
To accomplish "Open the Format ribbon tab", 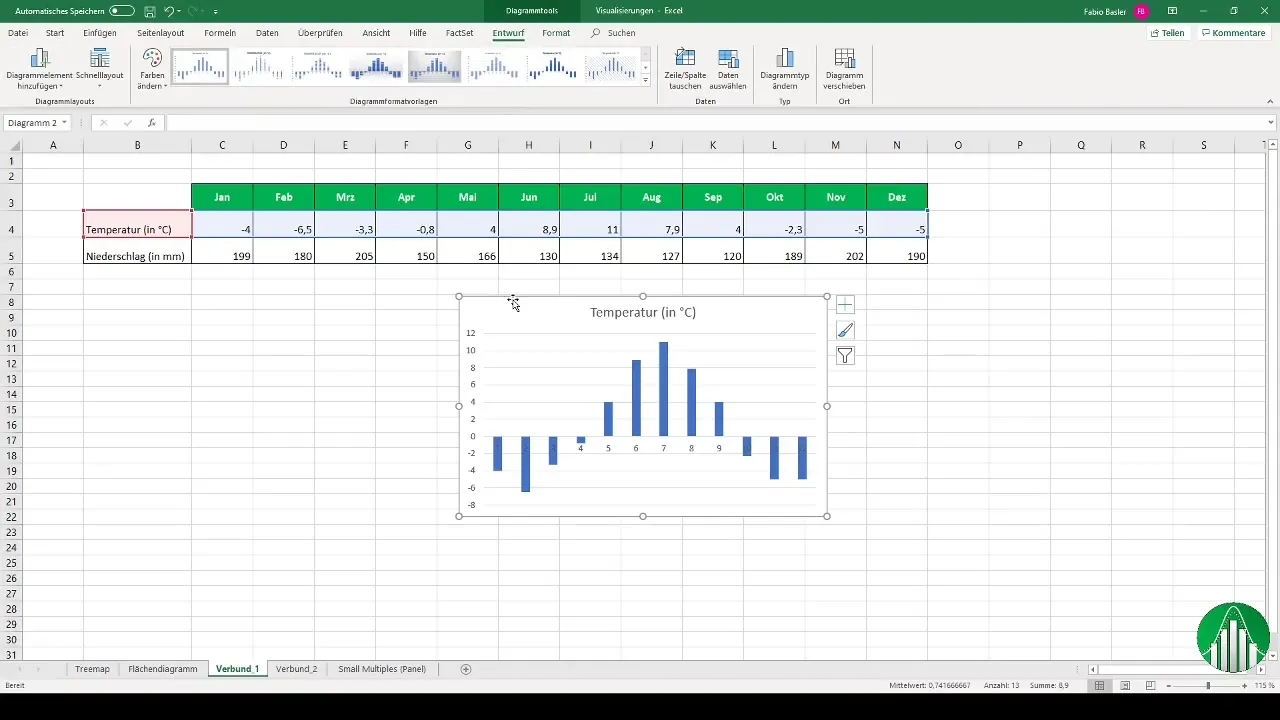I will 556,33.
